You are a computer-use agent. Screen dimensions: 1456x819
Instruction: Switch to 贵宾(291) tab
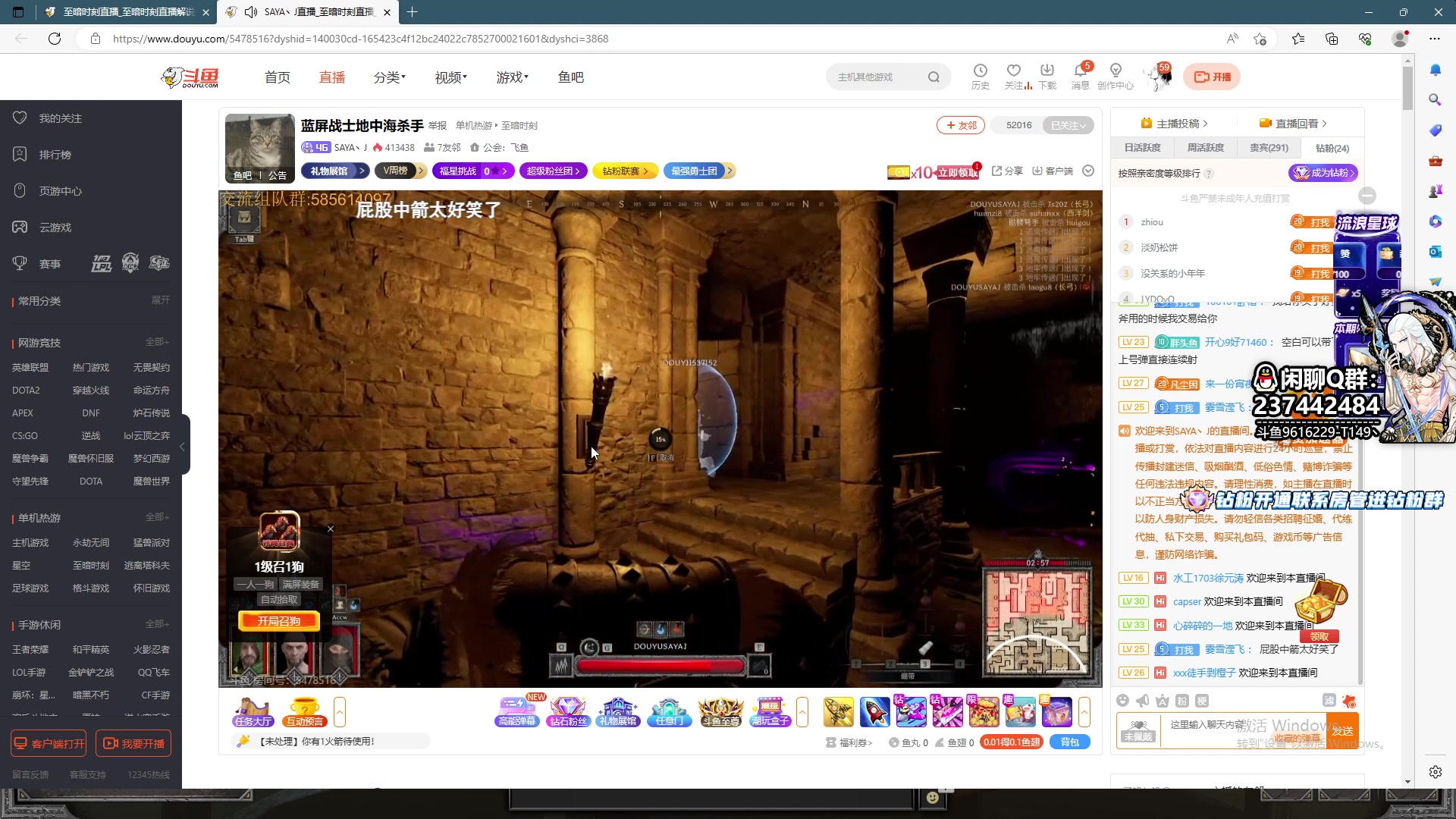(1269, 148)
